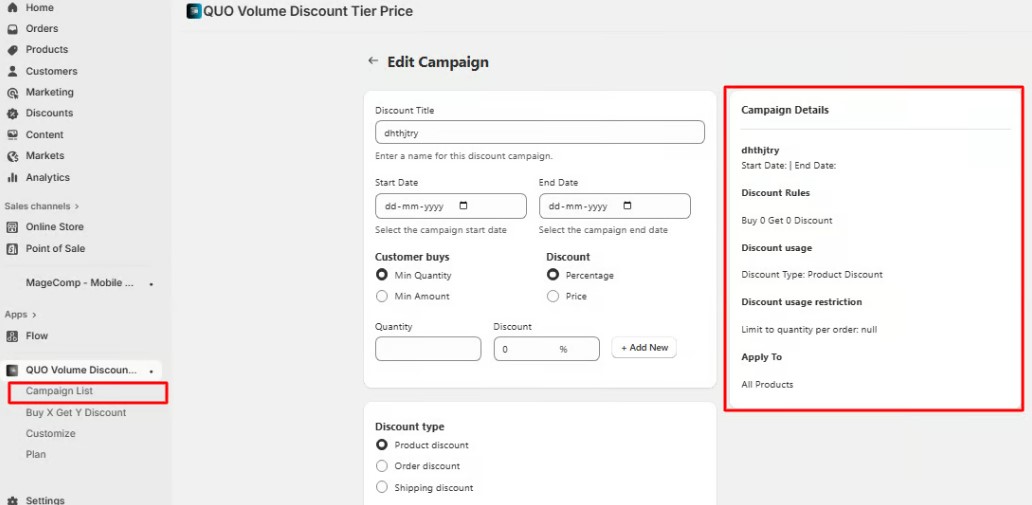
Task: Select the Min Amount radio button
Action: [382, 296]
